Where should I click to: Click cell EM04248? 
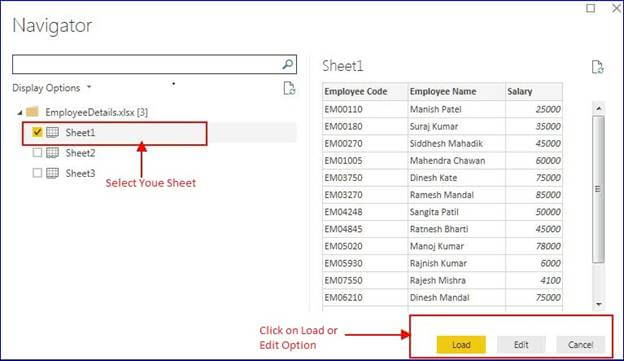click(x=365, y=212)
